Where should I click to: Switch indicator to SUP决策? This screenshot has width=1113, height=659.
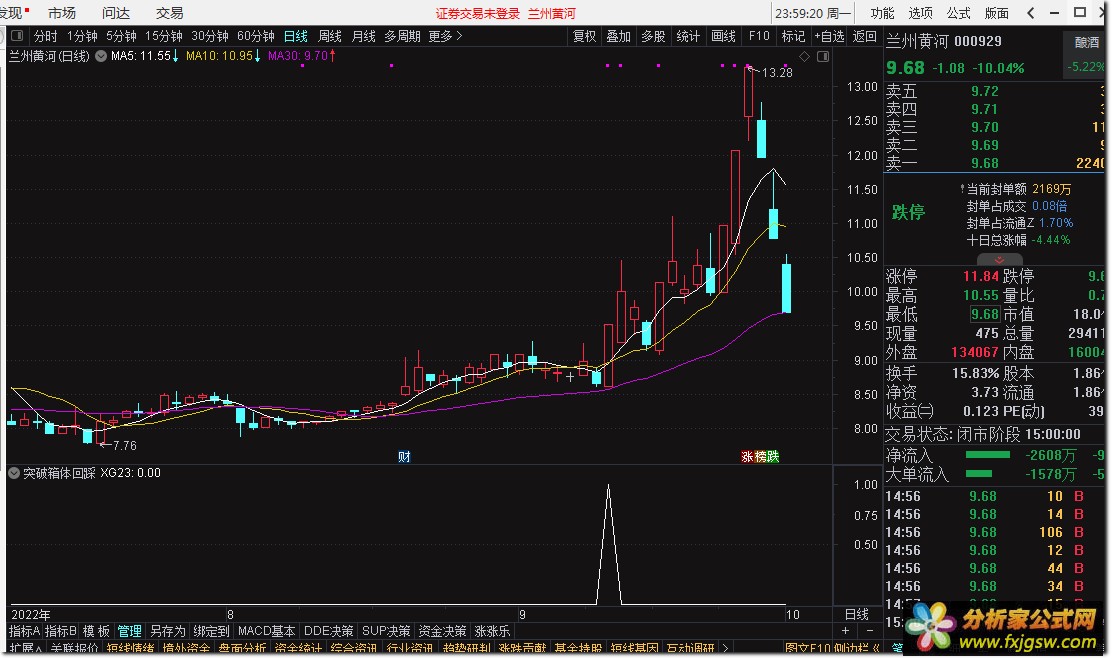point(386,631)
